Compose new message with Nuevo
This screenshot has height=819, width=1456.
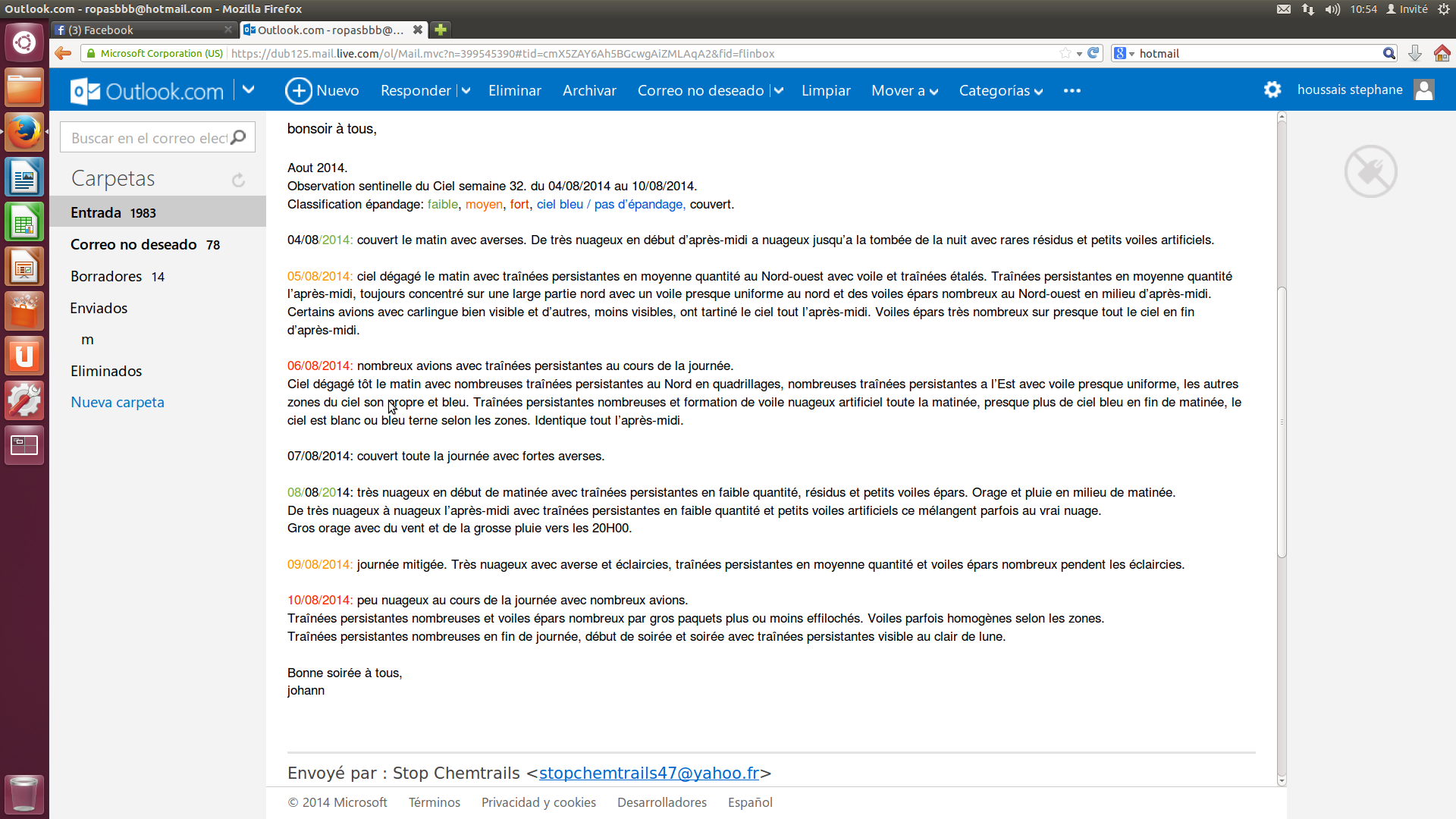(x=322, y=90)
